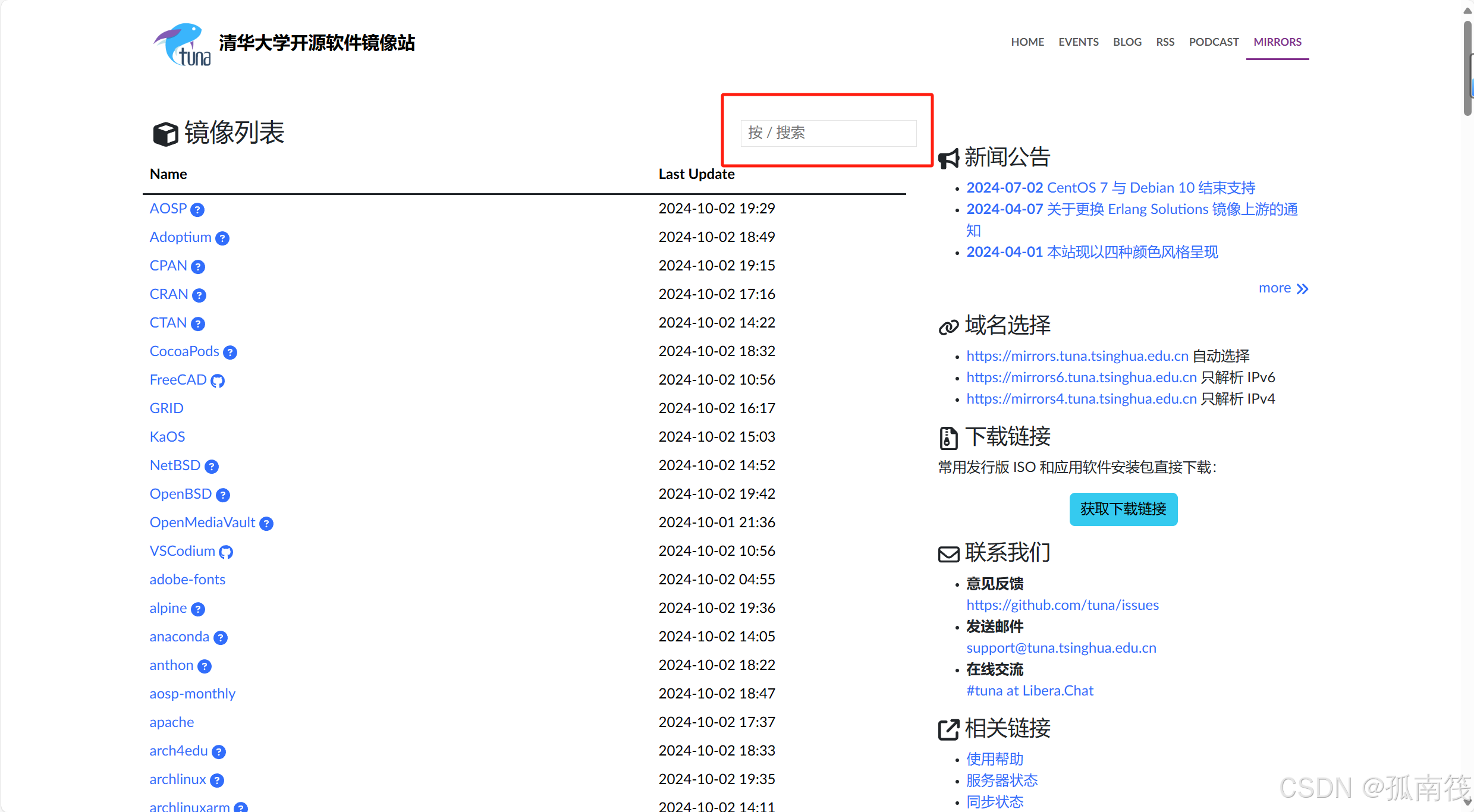1474x812 pixels.
Task: Open the EVENTS menu item
Action: tap(1079, 42)
